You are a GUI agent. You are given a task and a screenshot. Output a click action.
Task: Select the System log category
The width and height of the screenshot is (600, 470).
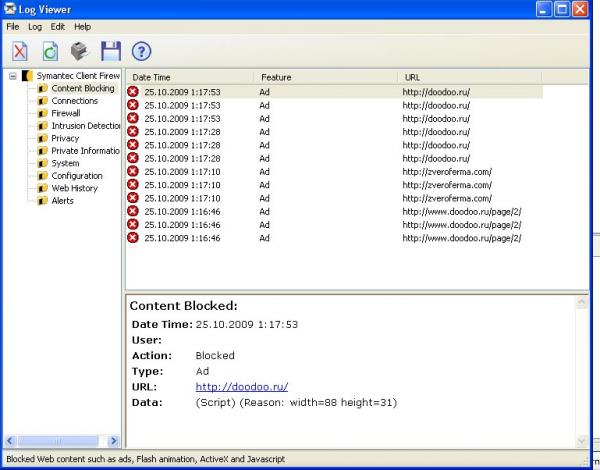[x=65, y=163]
